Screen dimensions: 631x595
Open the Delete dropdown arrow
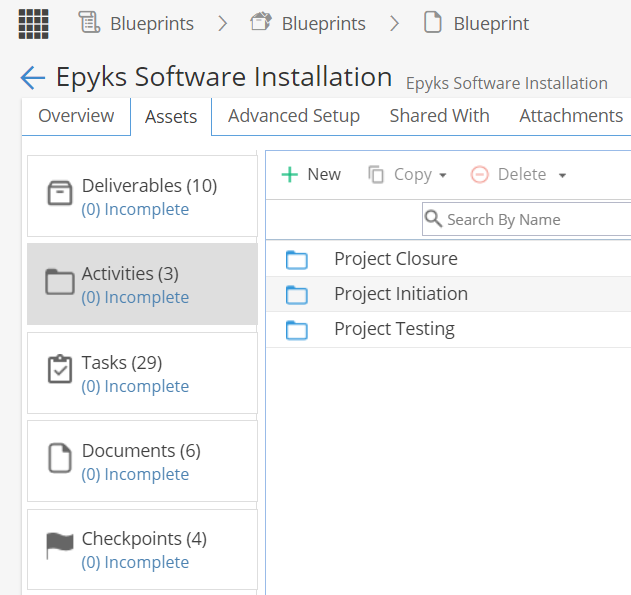(x=563, y=175)
